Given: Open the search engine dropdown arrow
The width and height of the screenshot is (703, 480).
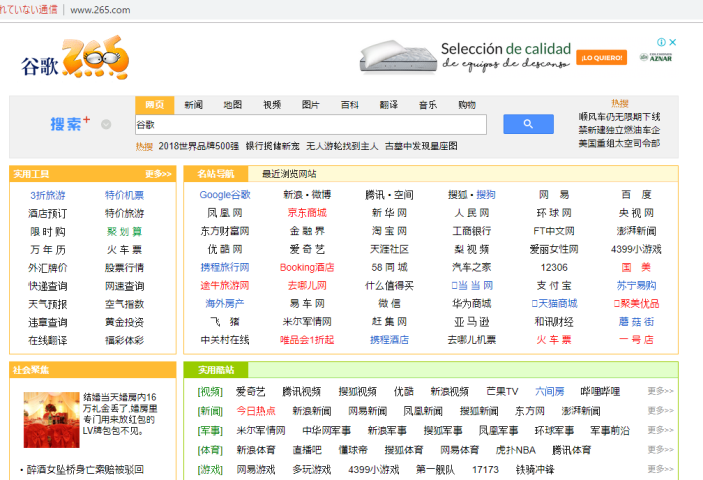Looking at the screenshot, I should [x=106, y=125].
